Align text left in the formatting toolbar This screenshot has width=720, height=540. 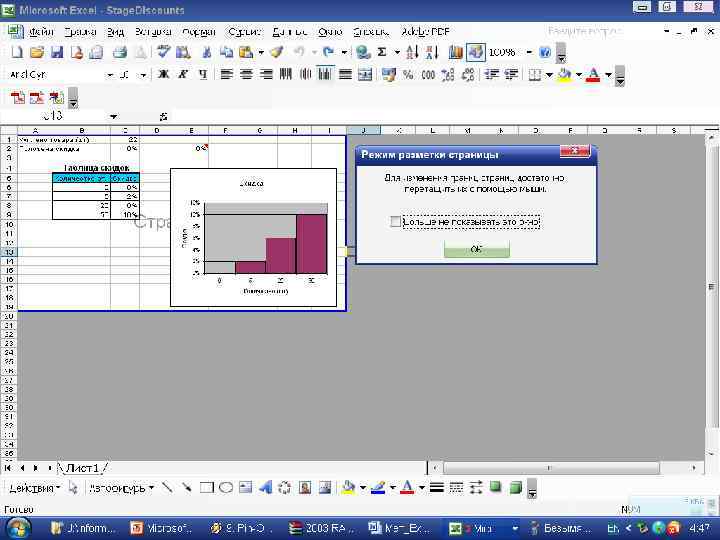click(226, 74)
